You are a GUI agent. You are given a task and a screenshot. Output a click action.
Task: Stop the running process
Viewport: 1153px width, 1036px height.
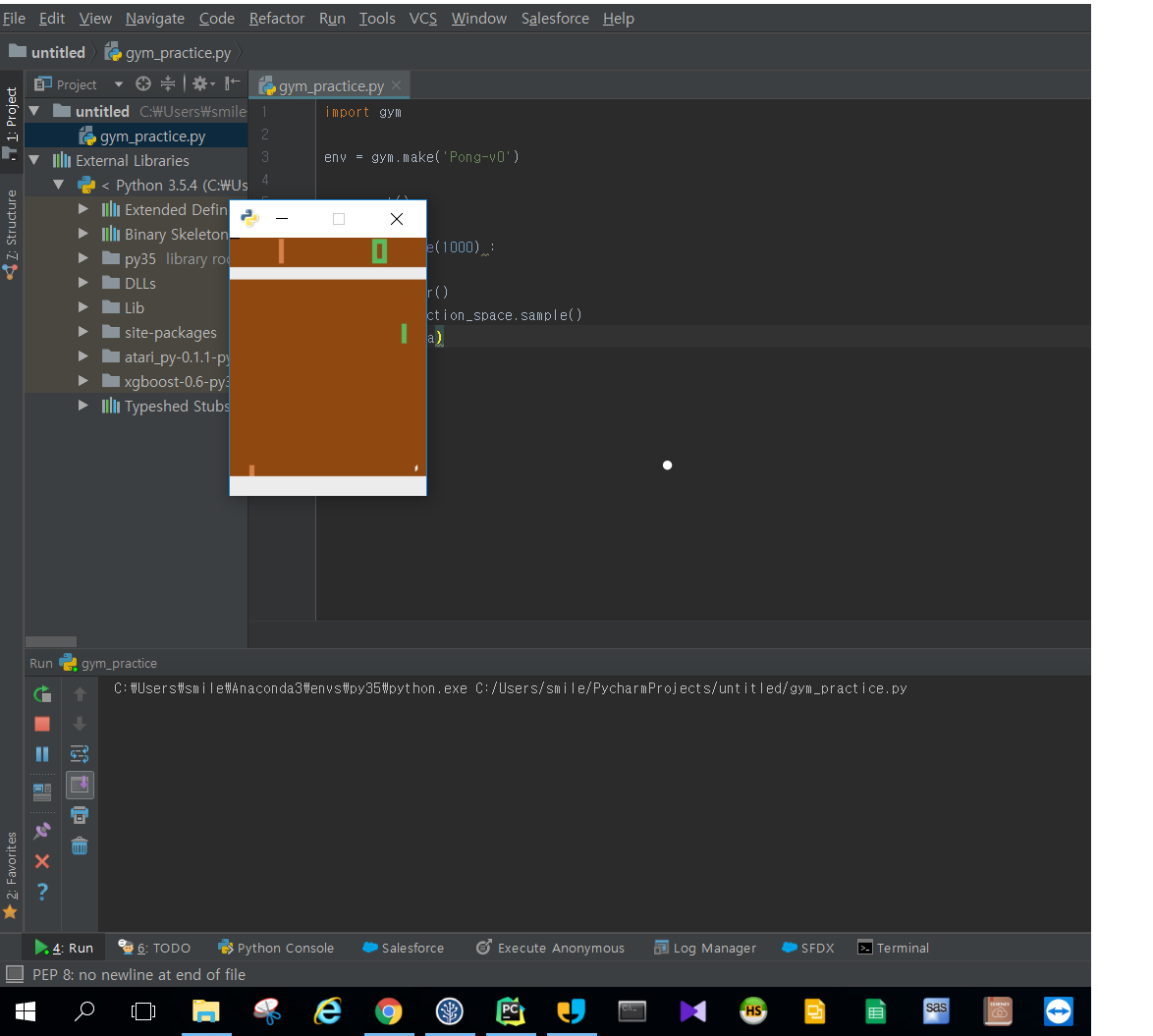click(42, 724)
